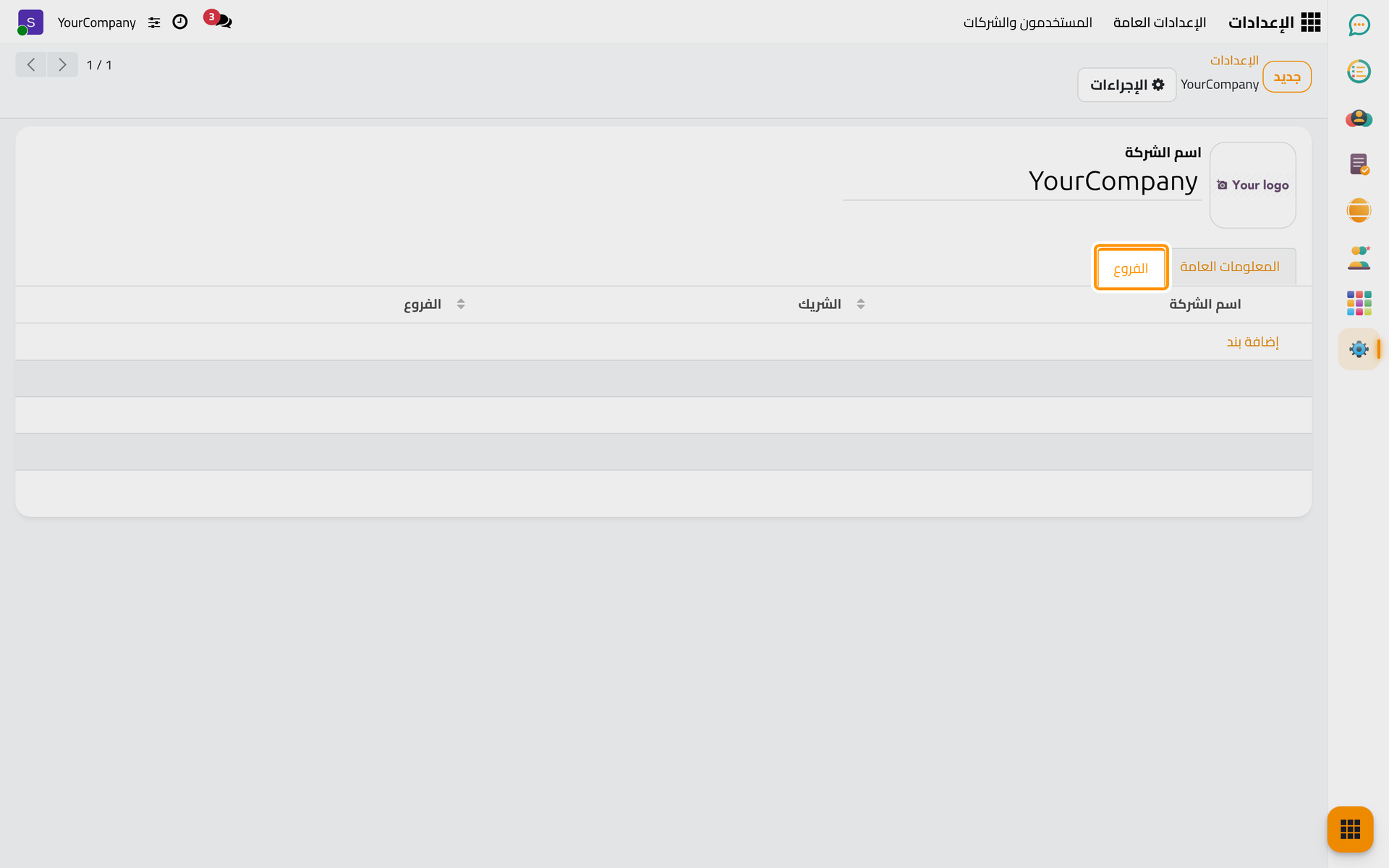
Task: Go to next record arrow
Action: click(x=63, y=65)
